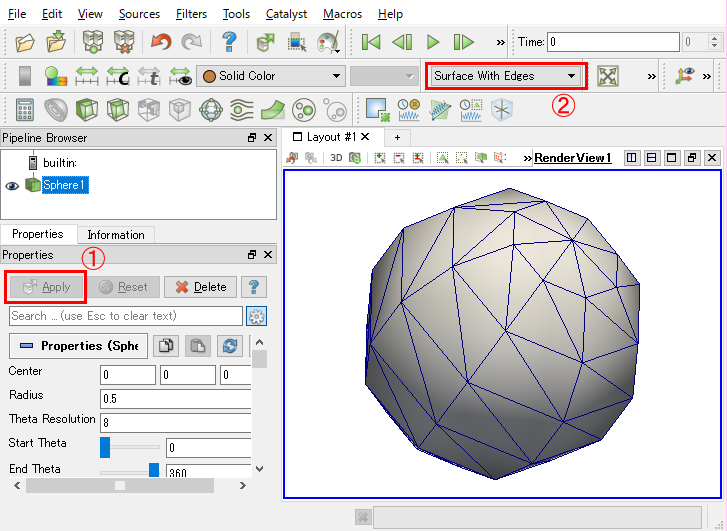
Task: Open the Filters menu
Action: click(x=191, y=14)
